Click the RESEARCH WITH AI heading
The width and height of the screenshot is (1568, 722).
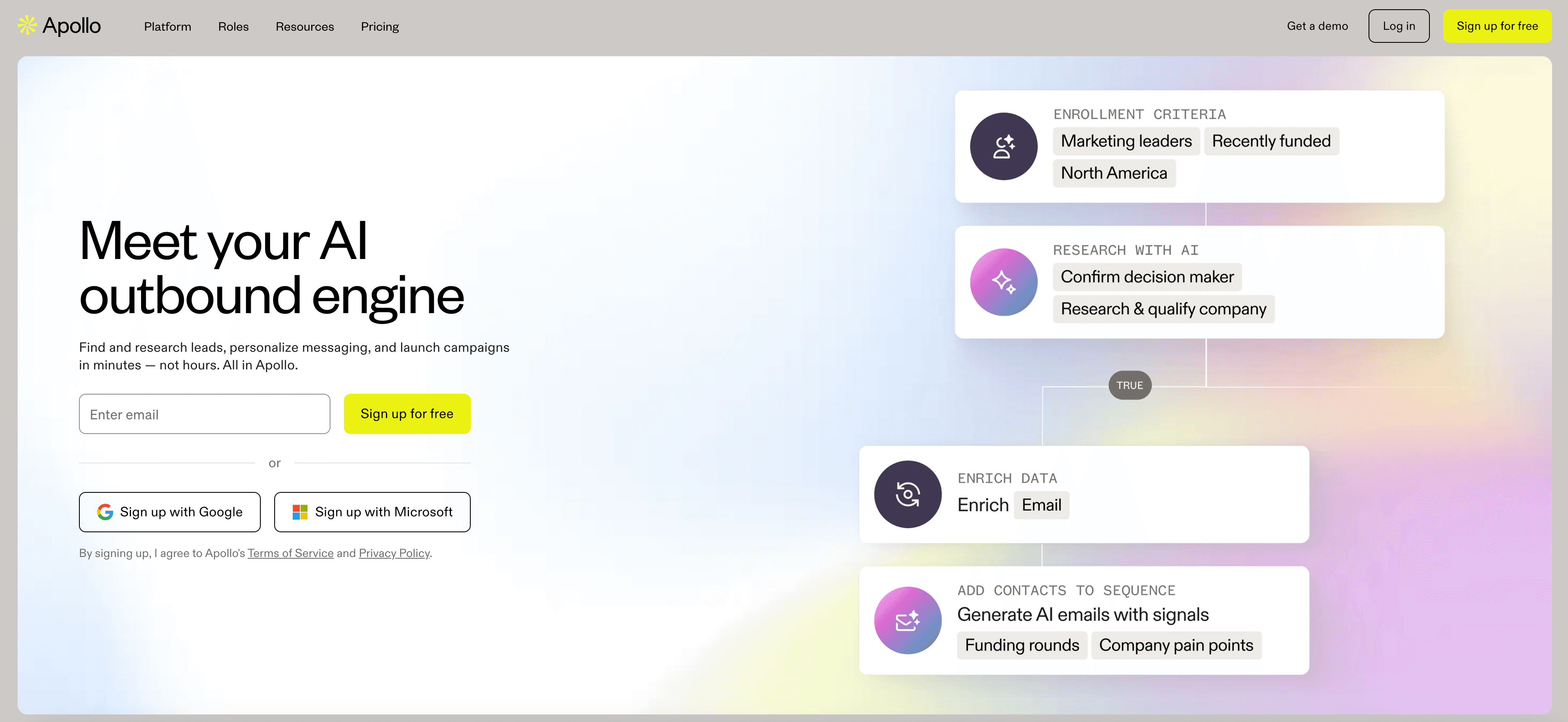click(1125, 250)
